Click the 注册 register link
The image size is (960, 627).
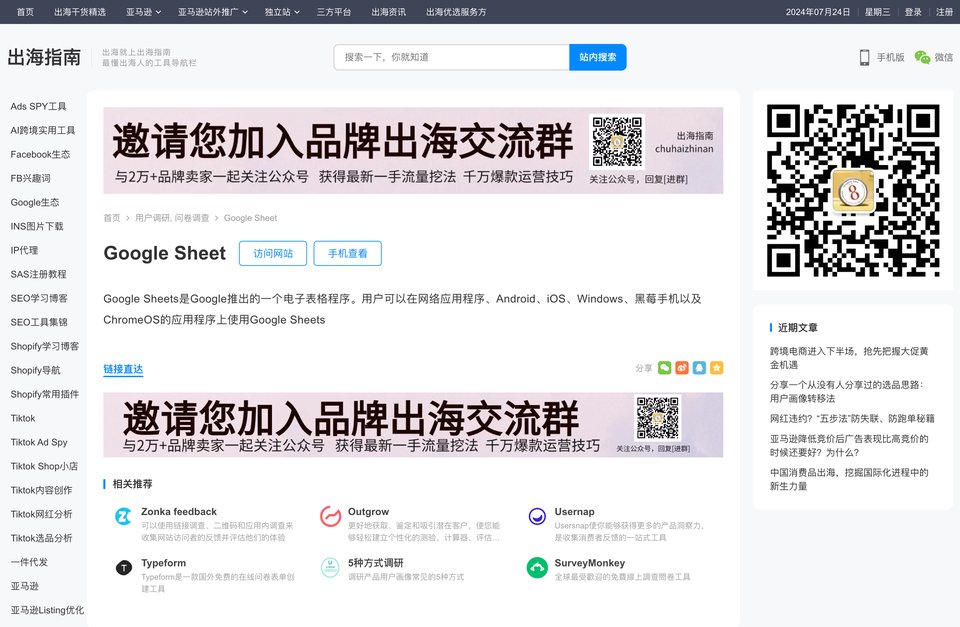(x=944, y=12)
